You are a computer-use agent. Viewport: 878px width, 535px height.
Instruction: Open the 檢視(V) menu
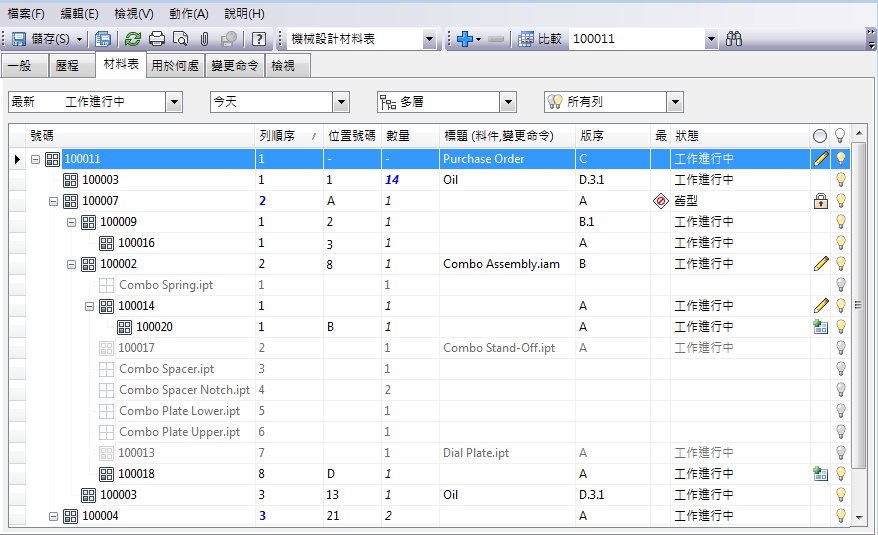click(x=134, y=13)
